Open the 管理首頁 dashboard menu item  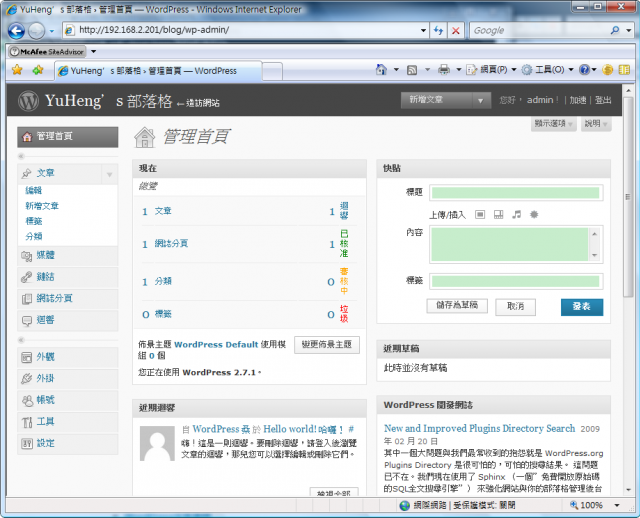(x=68, y=137)
